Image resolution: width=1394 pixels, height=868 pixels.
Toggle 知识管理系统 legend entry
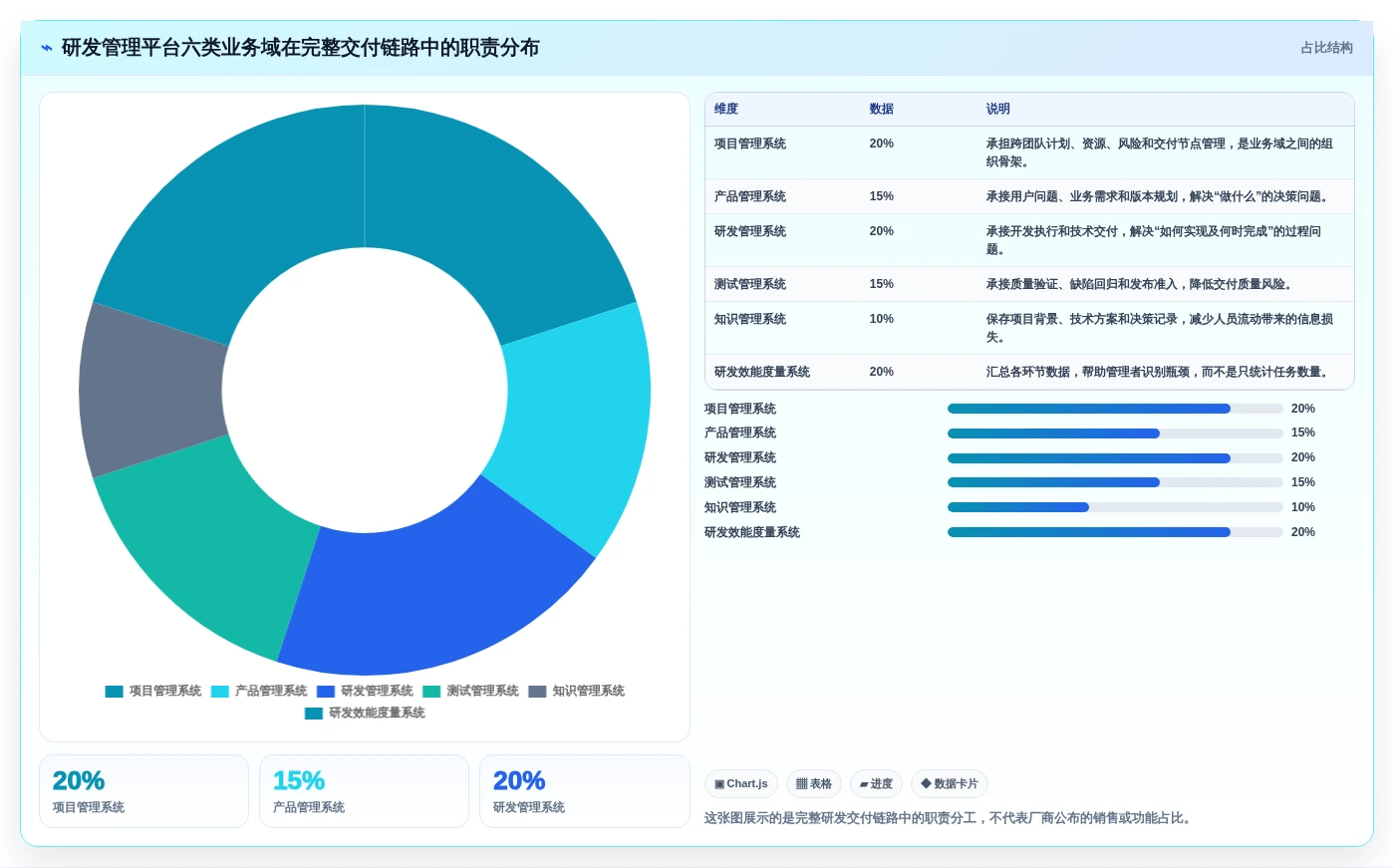coord(576,691)
